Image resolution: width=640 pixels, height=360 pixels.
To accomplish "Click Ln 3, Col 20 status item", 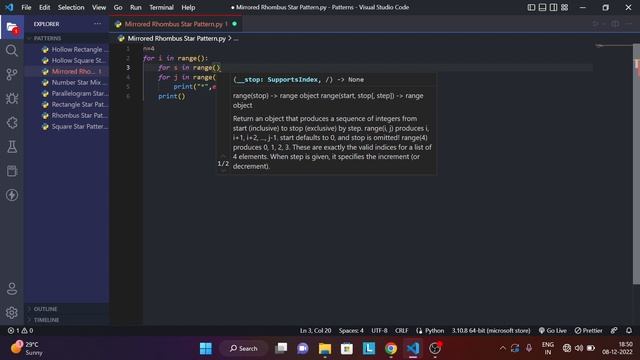I will tap(316, 331).
